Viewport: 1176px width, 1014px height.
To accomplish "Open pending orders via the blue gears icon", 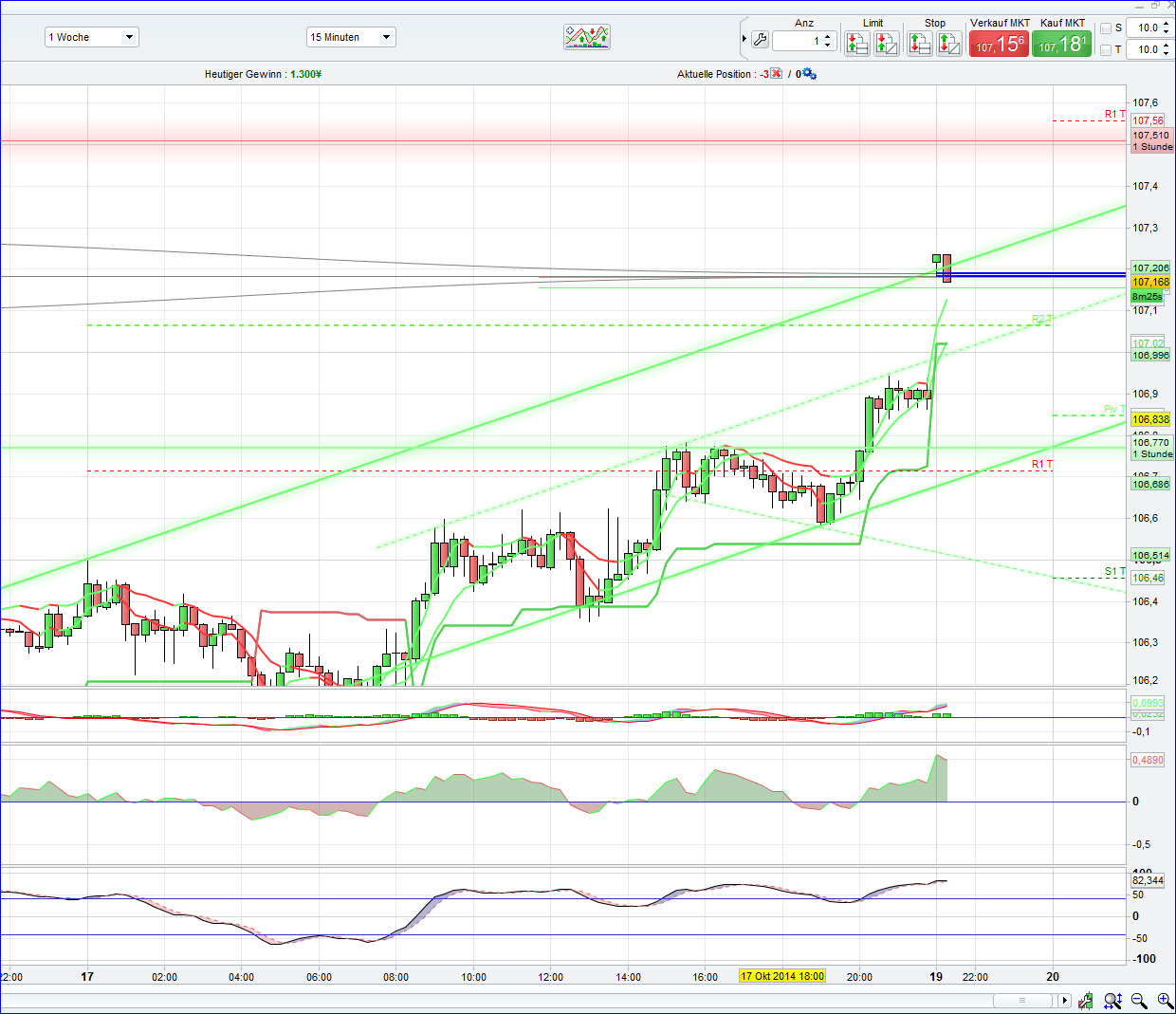I will 809,74.
